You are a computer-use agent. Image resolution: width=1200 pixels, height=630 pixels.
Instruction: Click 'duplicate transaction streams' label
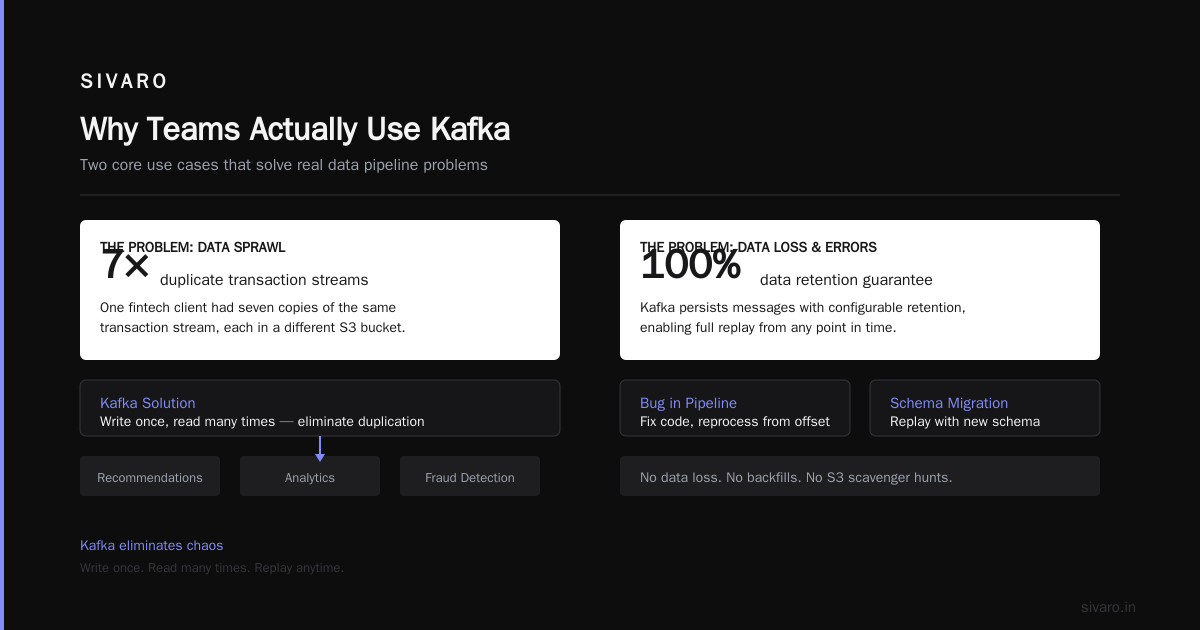click(x=264, y=280)
